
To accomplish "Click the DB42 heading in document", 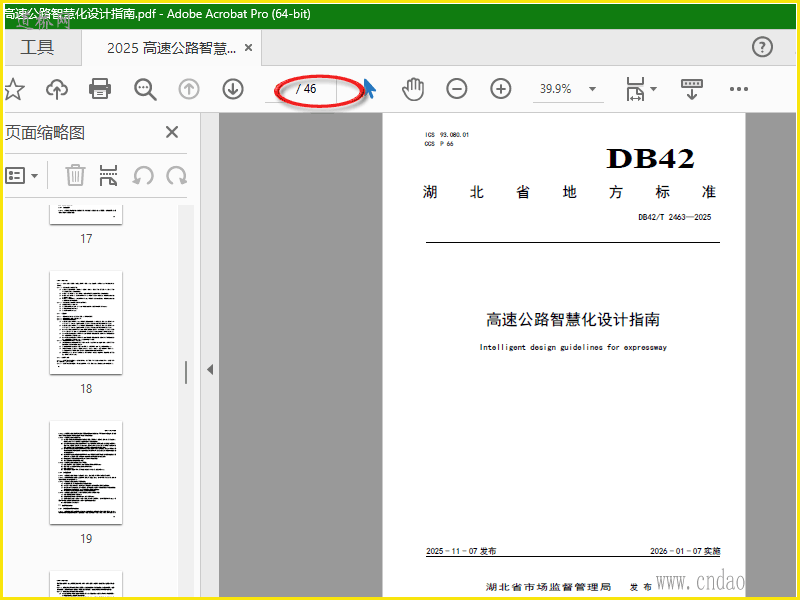I will (x=651, y=158).
